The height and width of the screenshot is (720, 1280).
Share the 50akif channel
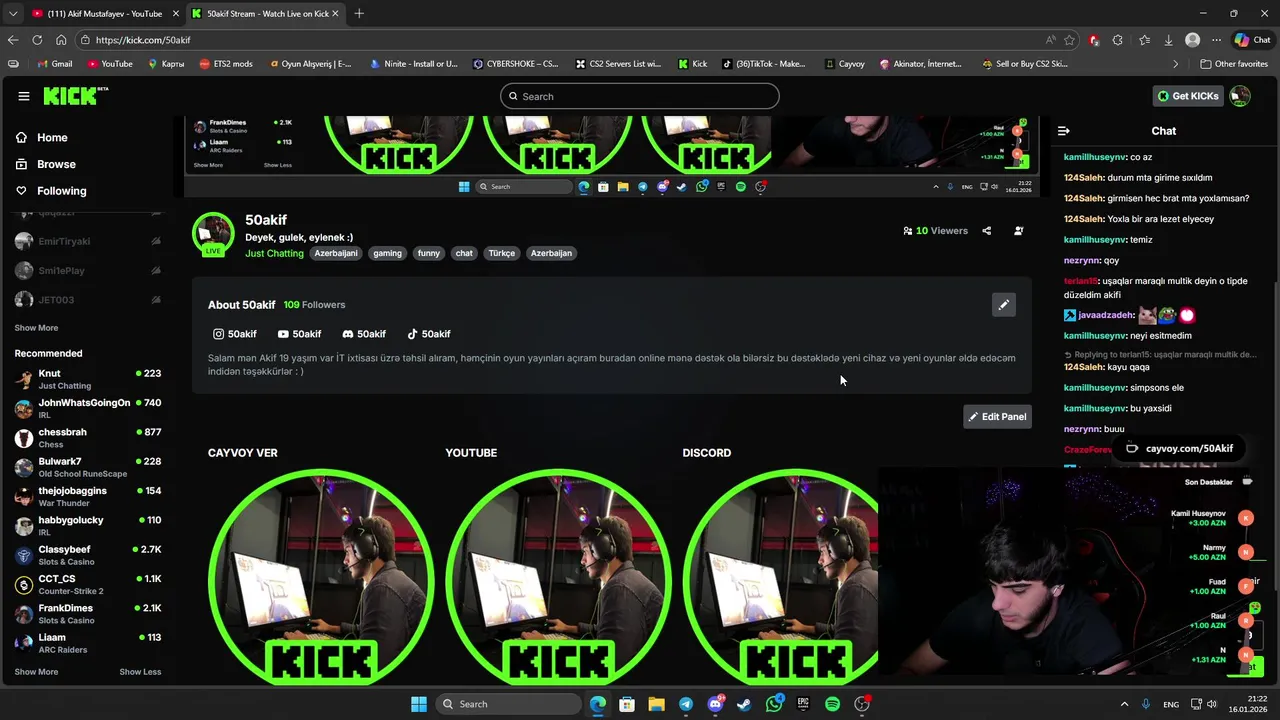pos(987,231)
